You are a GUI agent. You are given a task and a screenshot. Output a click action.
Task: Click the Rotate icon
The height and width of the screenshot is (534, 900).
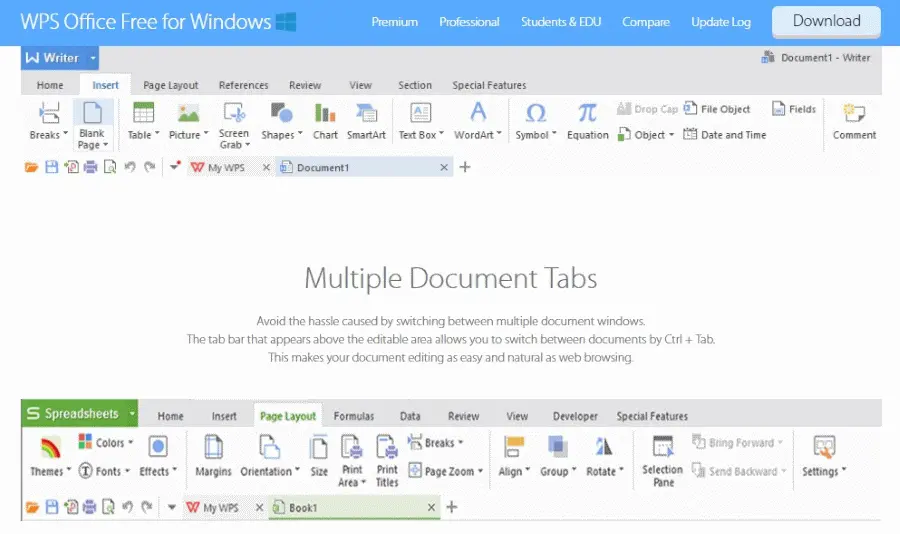pyautogui.click(x=603, y=447)
